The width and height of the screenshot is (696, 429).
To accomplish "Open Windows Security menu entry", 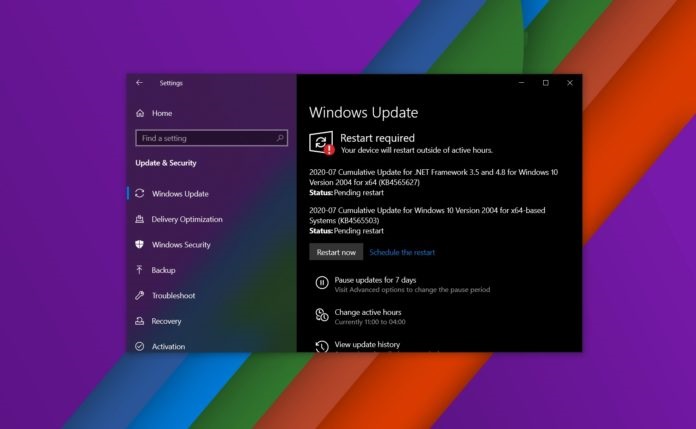I will pos(181,245).
